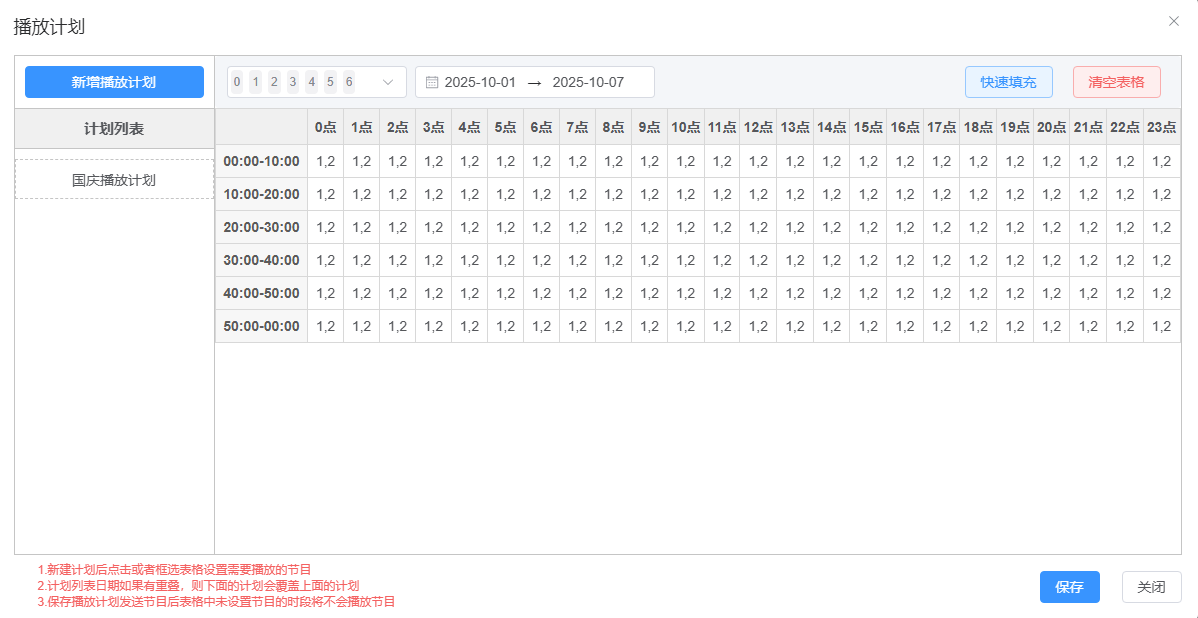Click the cell at 23点 column, 30:00-40:00 row

(1161, 260)
